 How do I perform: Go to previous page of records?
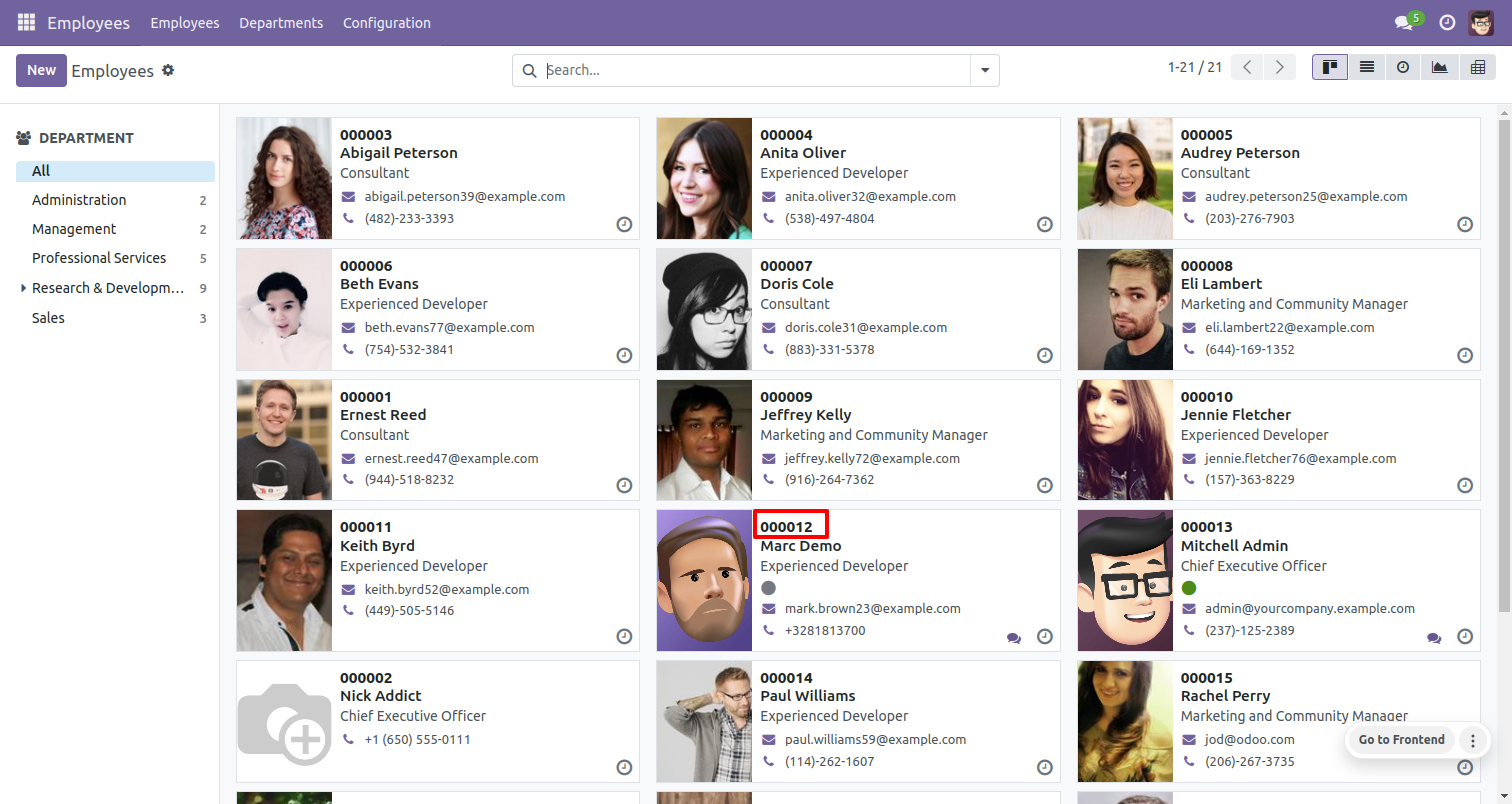coord(1247,67)
